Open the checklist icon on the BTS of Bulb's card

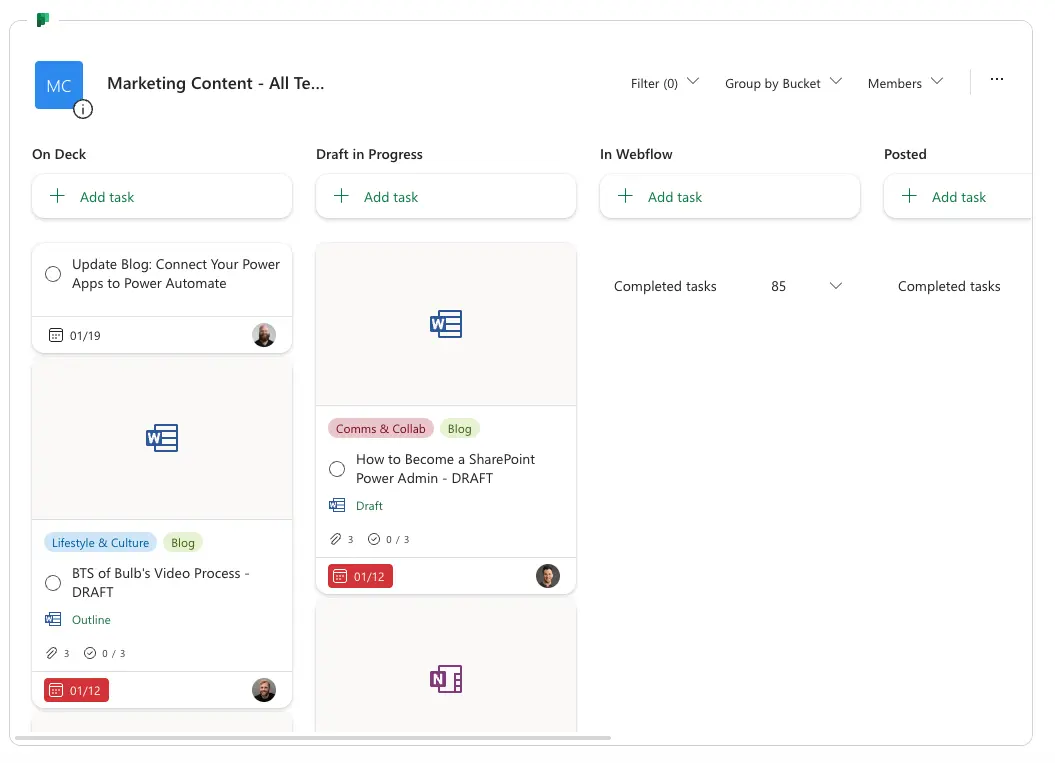tap(89, 653)
